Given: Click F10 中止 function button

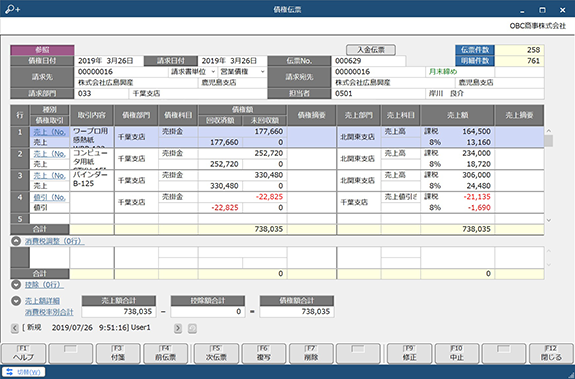Looking at the screenshot, I should 457,354.
